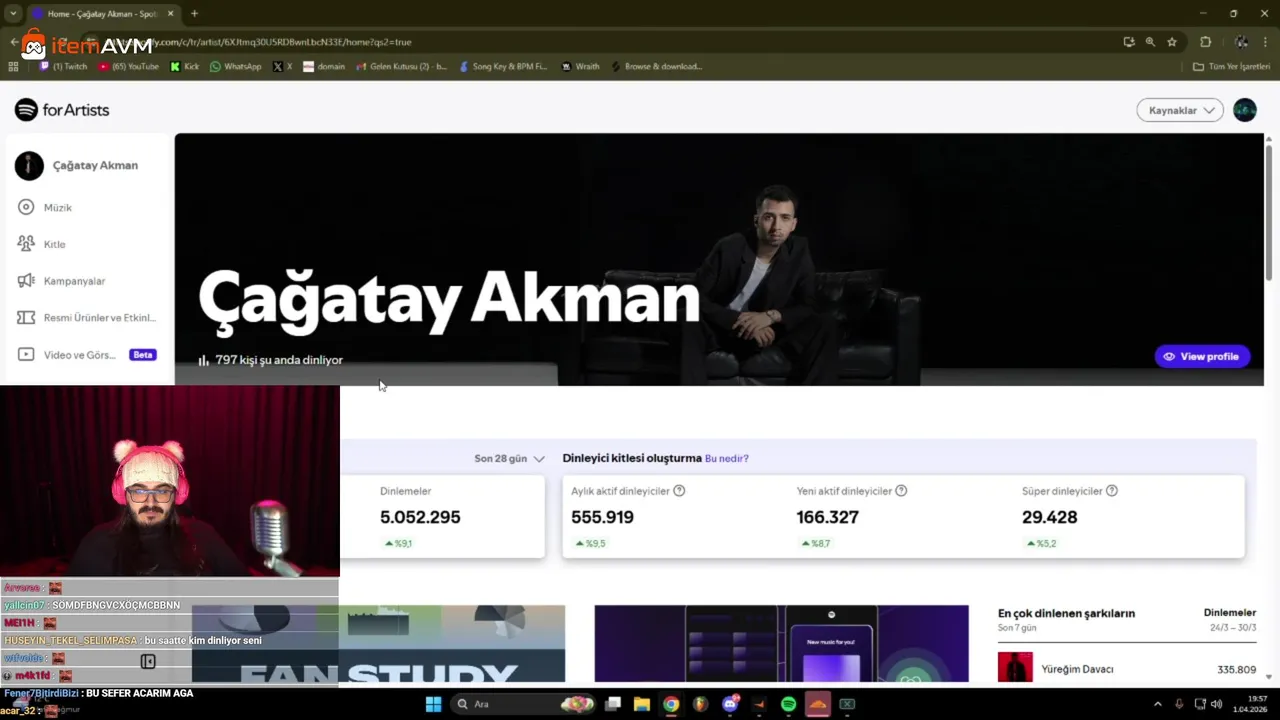
Task: Click the Bu nedir? link
Action: coord(727,458)
